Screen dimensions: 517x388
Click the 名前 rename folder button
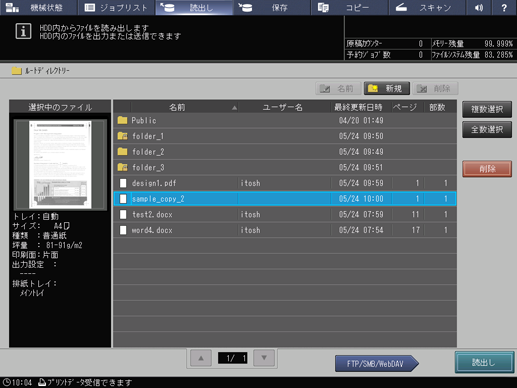click(x=338, y=88)
